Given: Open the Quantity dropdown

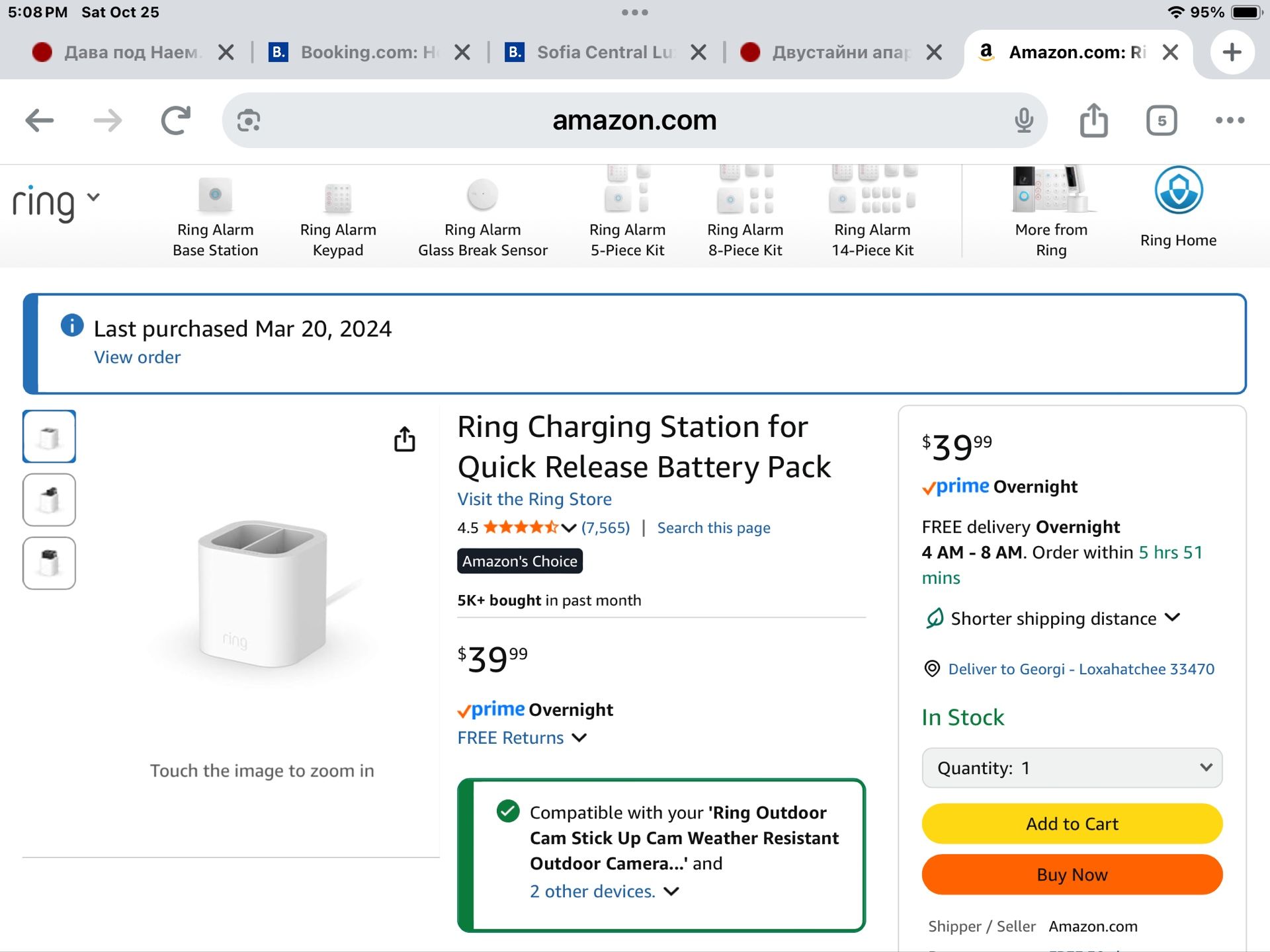Looking at the screenshot, I should coord(1072,768).
